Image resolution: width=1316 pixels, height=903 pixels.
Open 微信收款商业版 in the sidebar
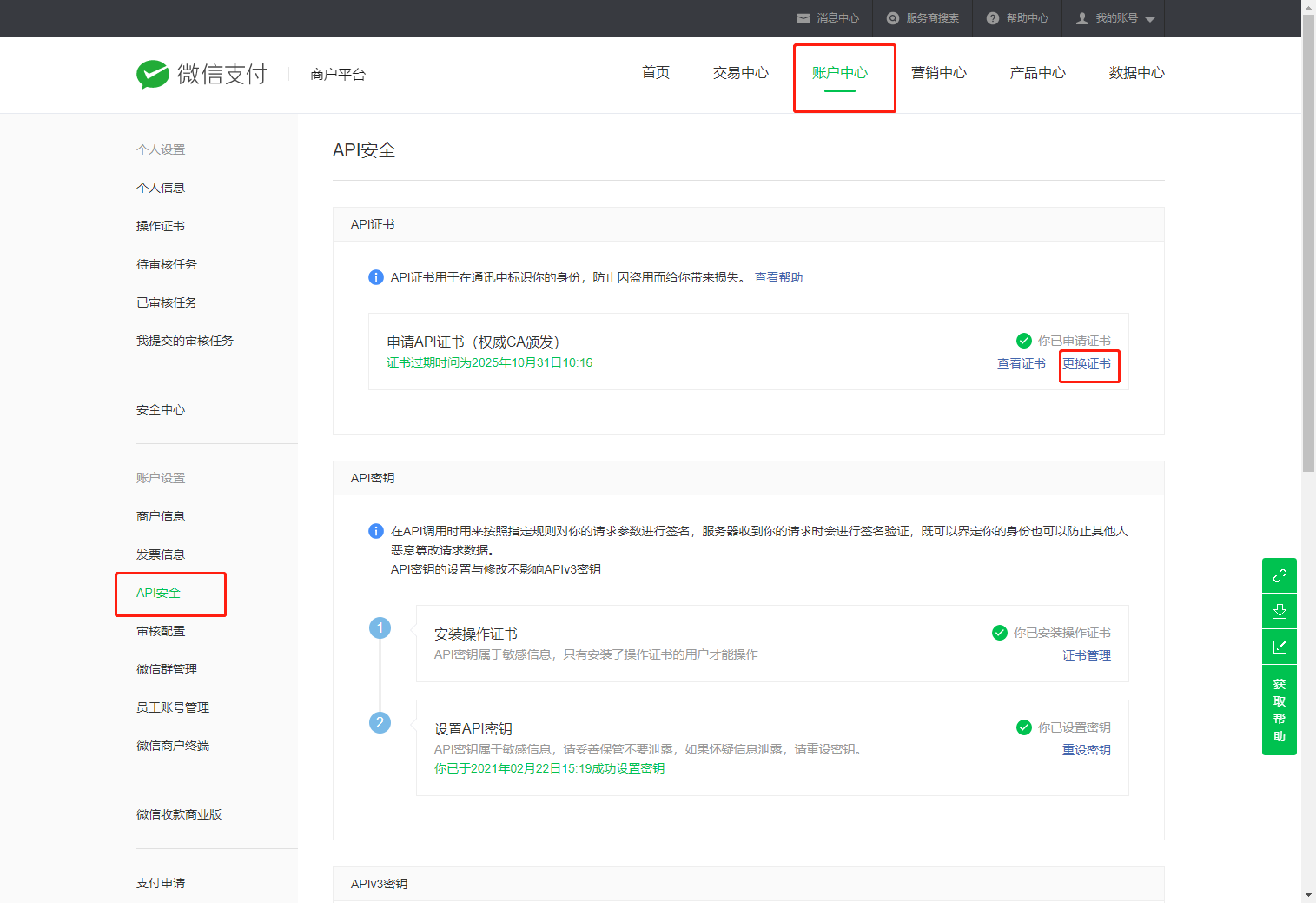179,814
